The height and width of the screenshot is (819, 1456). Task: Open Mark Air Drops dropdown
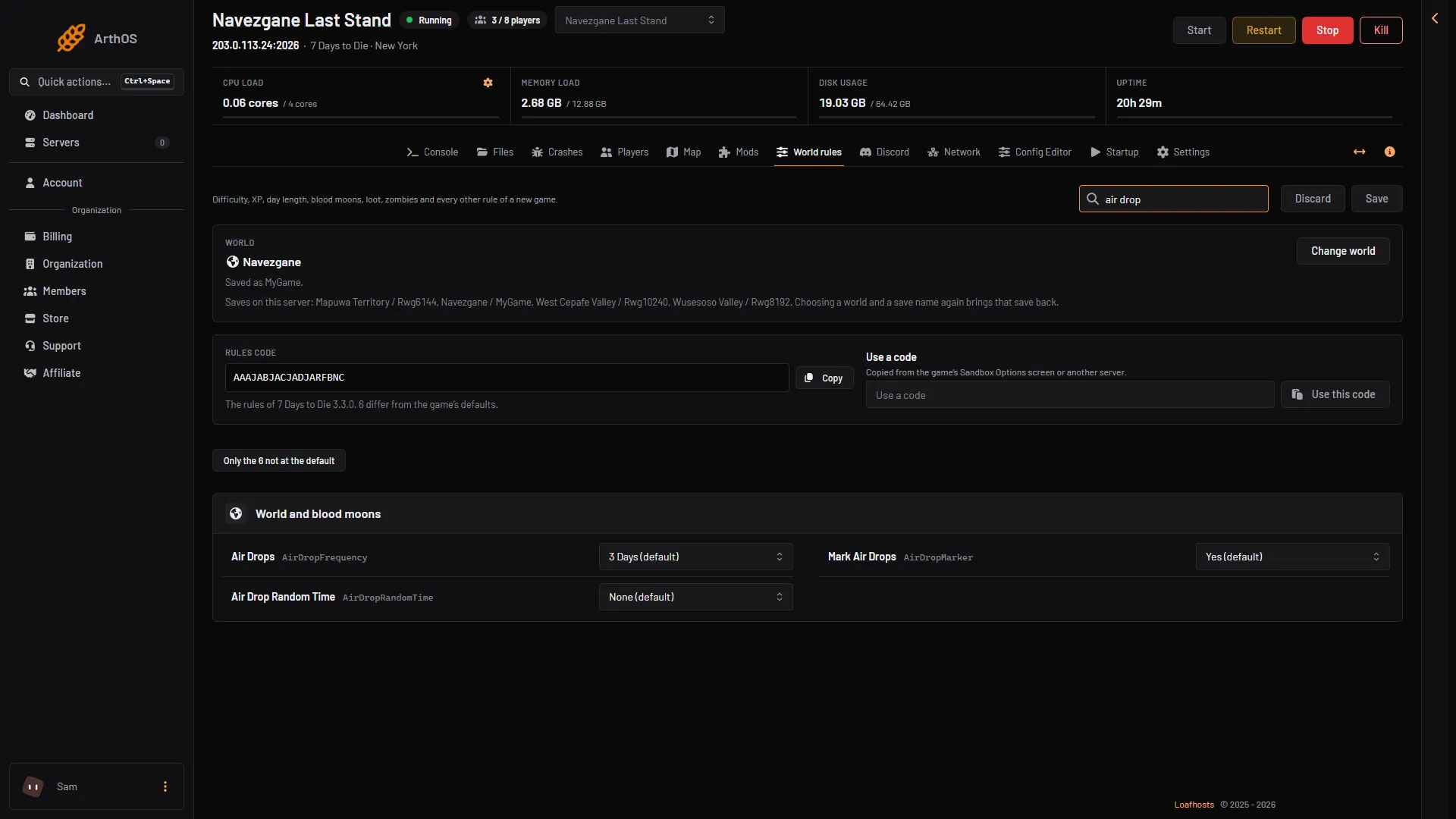1292,557
